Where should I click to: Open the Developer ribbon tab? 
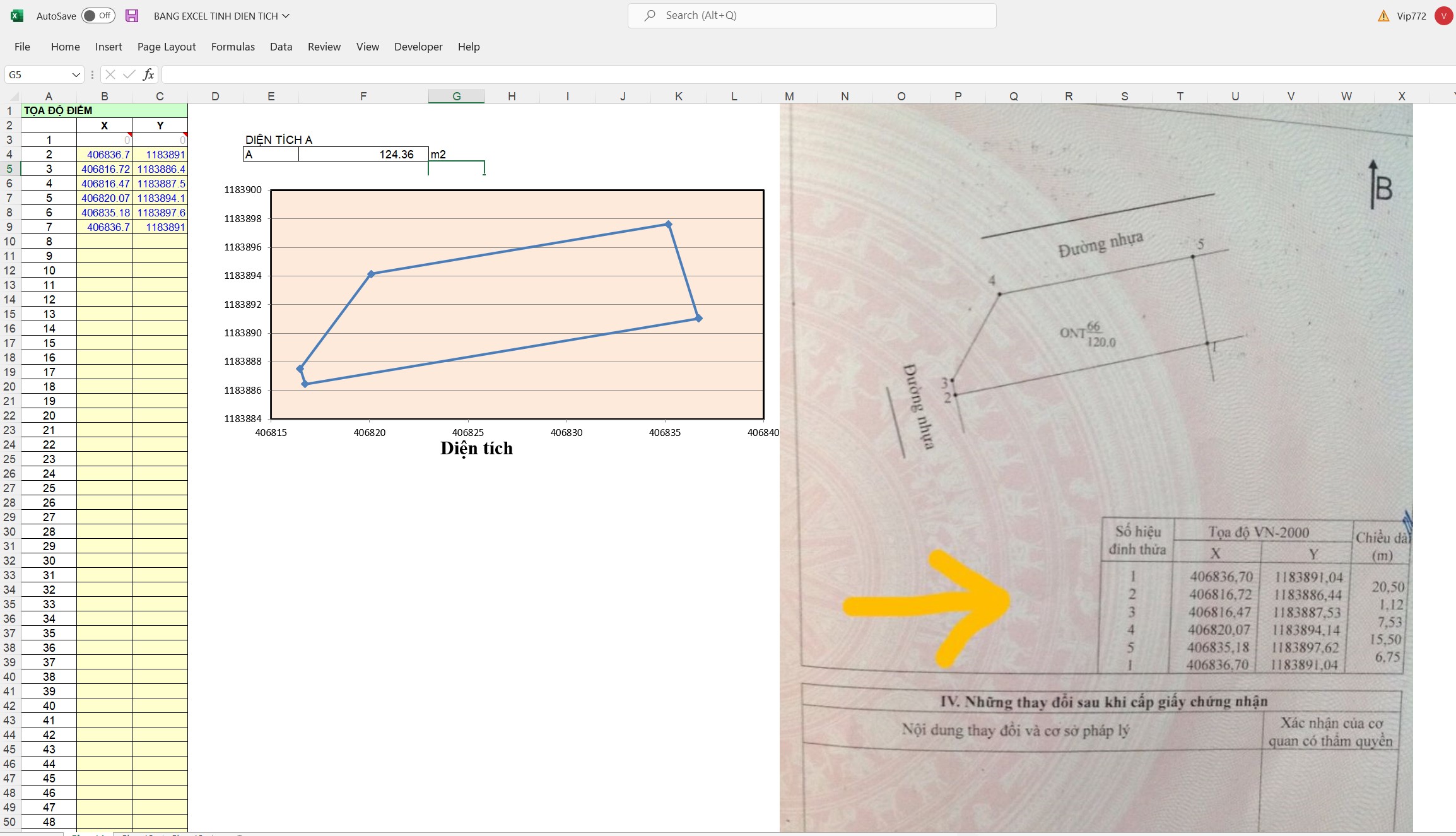click(418, 47)
